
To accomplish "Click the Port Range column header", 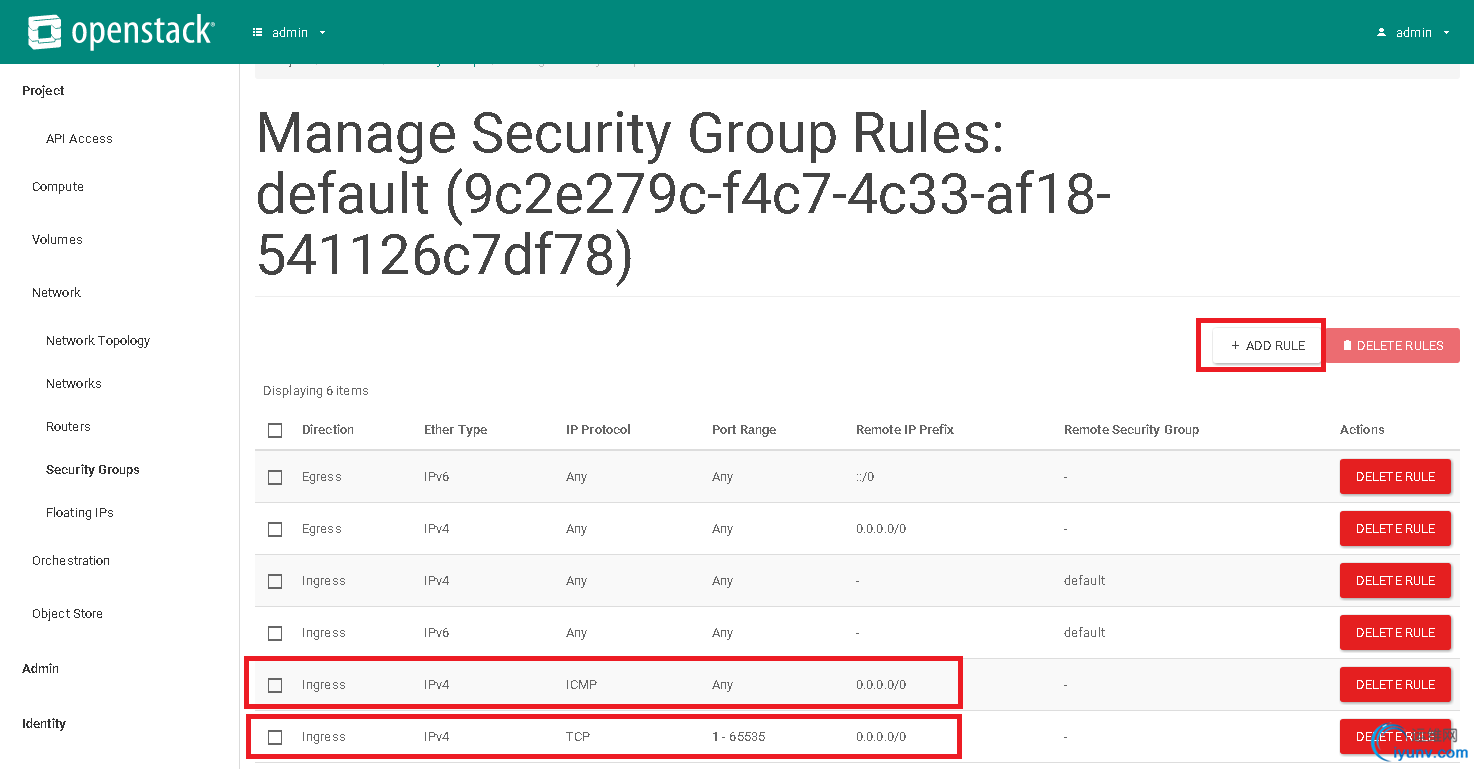I will 744,430.
